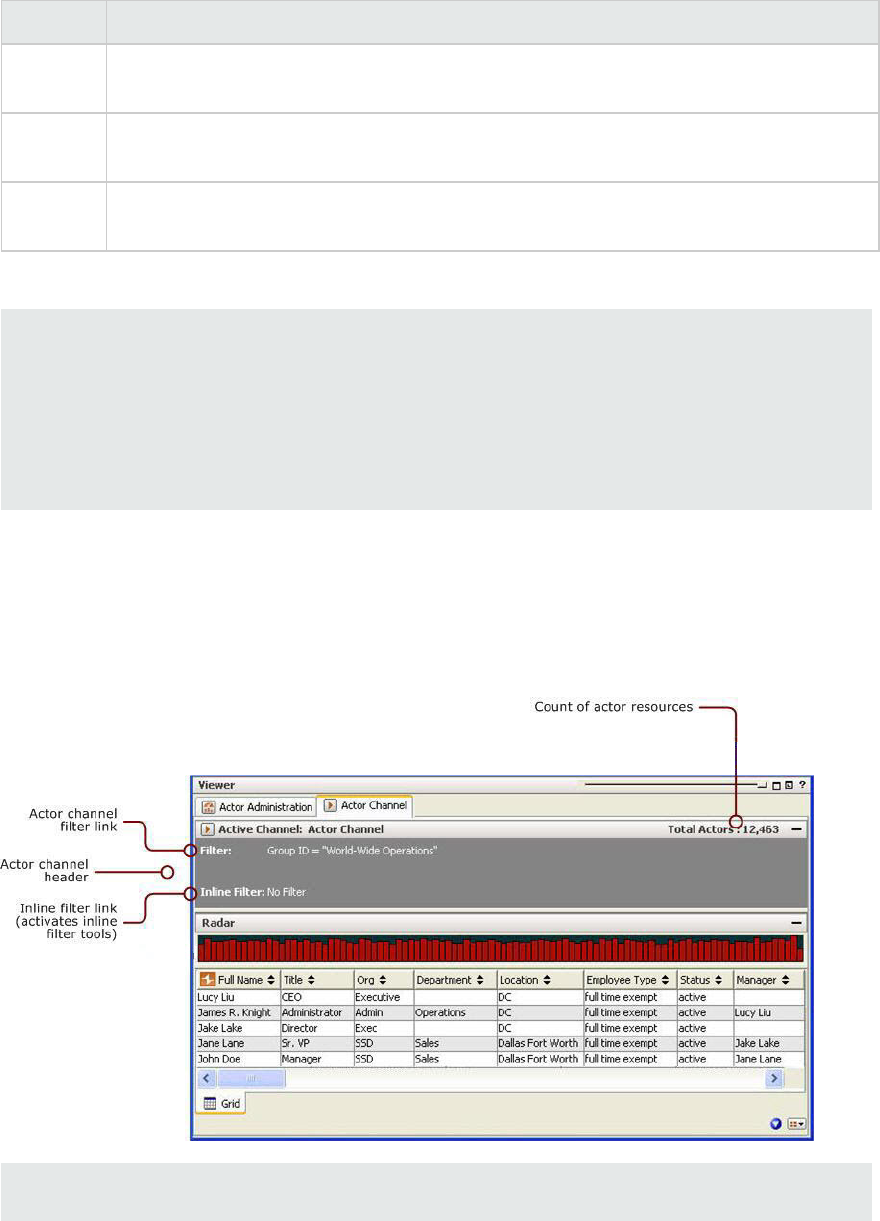This screenshot has width=880, height=1221.
Task: Click the Viewer help question mark icon
Action: (x=801, y=786)
